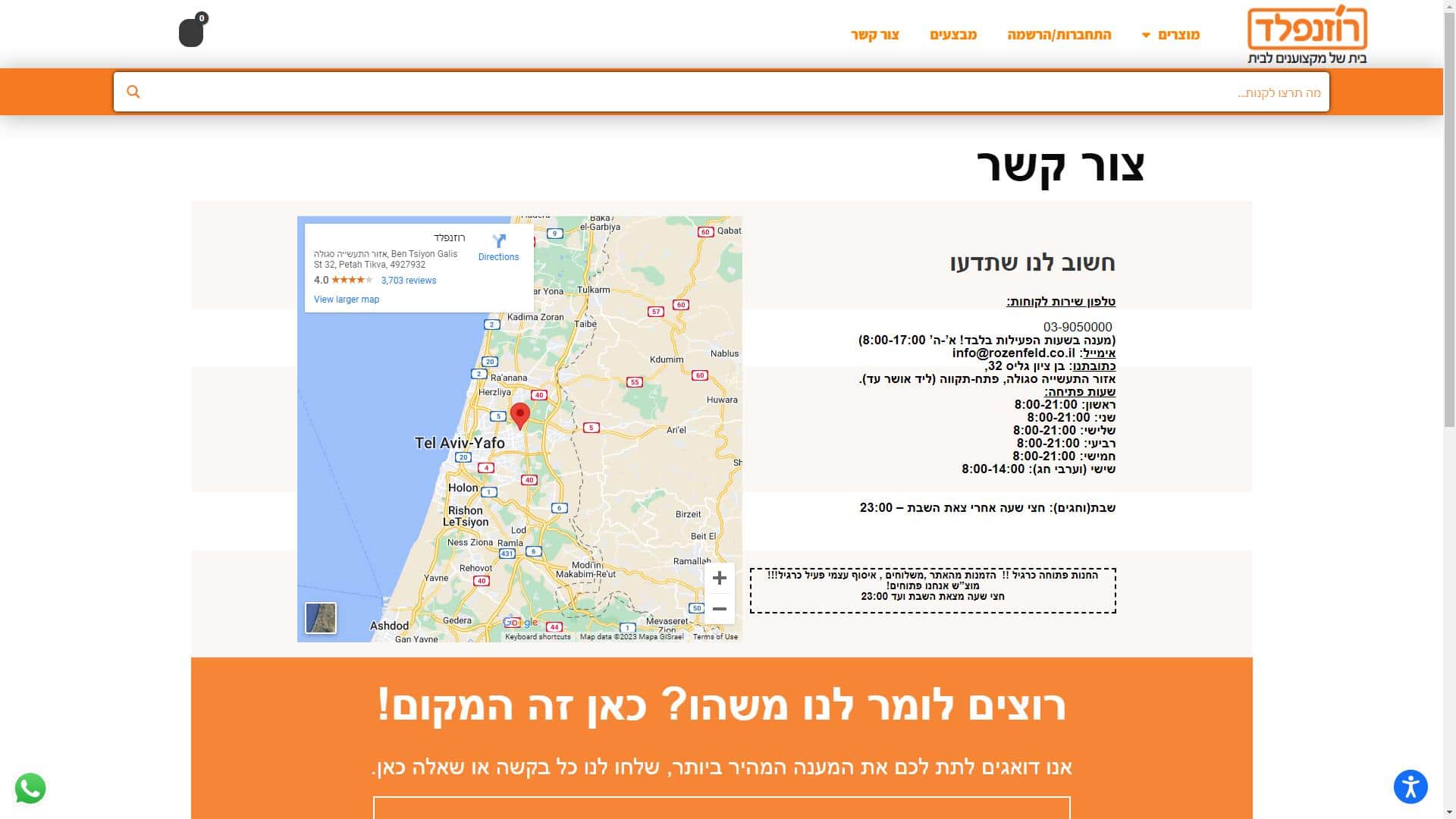Click the Holon map label
1456x819 pixels.
[463, 488]
